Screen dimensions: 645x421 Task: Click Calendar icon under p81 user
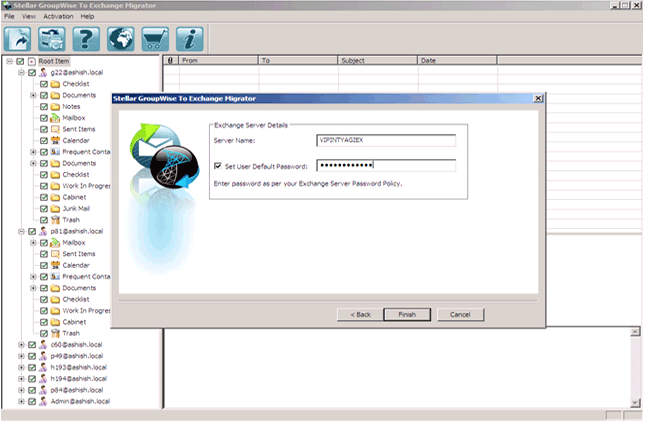tap(55, 265)
